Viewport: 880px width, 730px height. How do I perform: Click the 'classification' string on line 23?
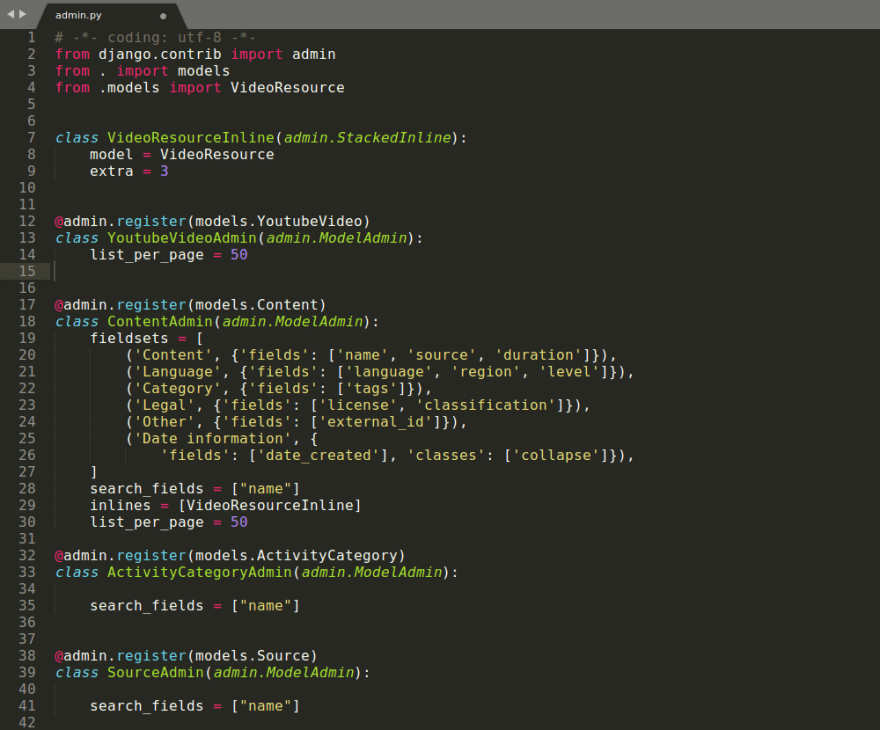486,405
